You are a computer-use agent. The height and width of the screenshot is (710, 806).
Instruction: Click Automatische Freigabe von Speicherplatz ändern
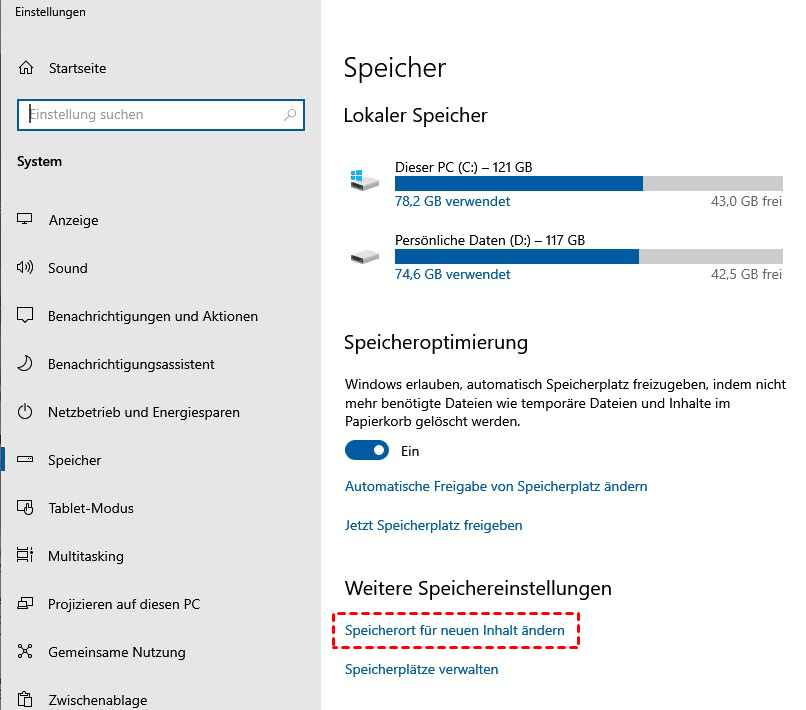point(496,487)
